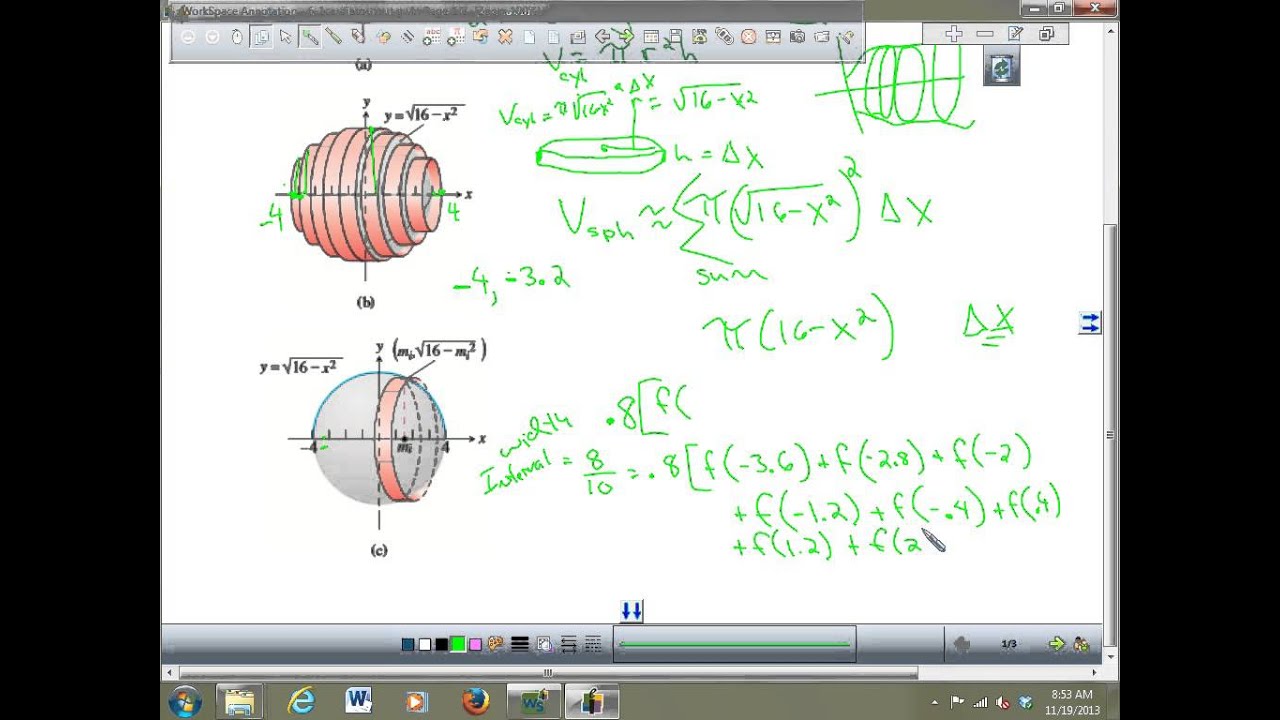Select the white color swatch
This screenshot has height=720, width=1280.
coord(425,644)
